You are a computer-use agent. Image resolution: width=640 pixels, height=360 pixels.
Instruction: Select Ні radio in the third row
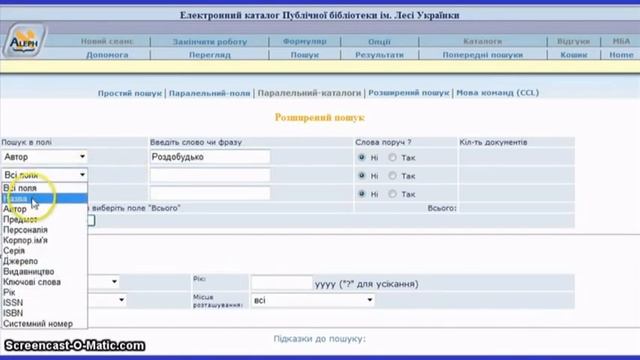tap(362, 194)
